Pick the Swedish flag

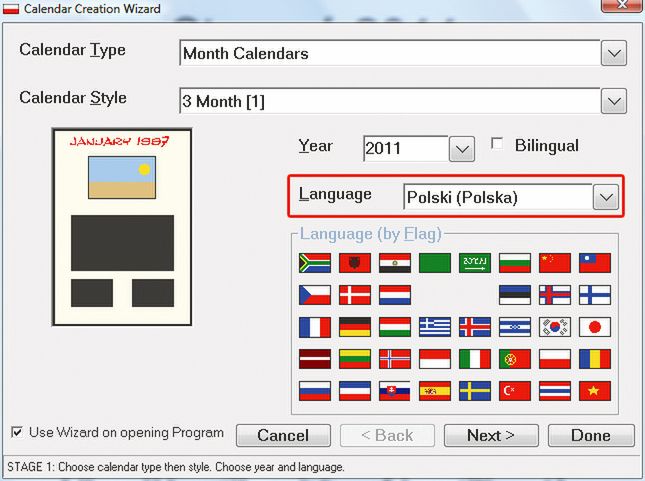[475, 391]
